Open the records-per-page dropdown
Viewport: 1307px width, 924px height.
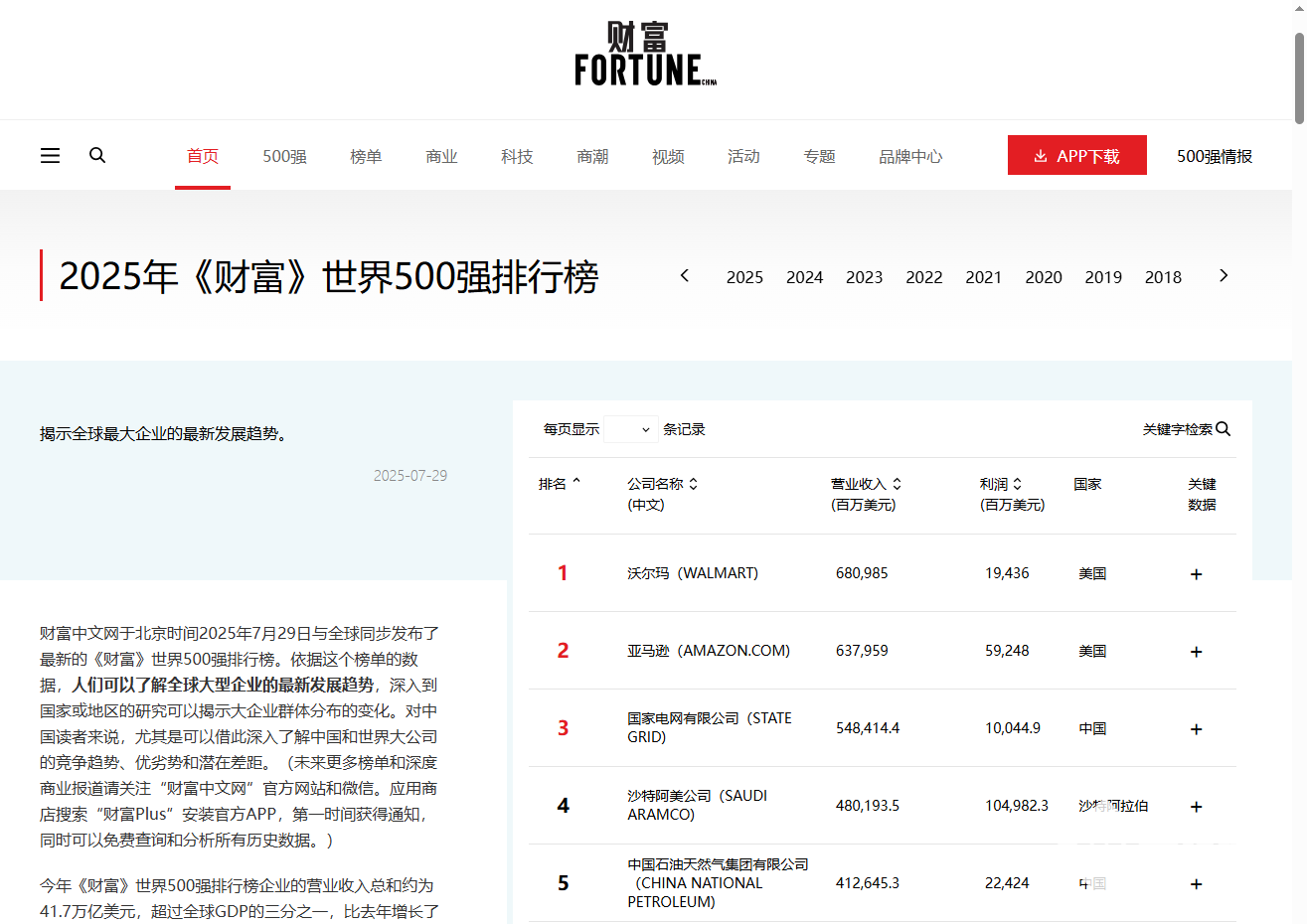(630, 429)
